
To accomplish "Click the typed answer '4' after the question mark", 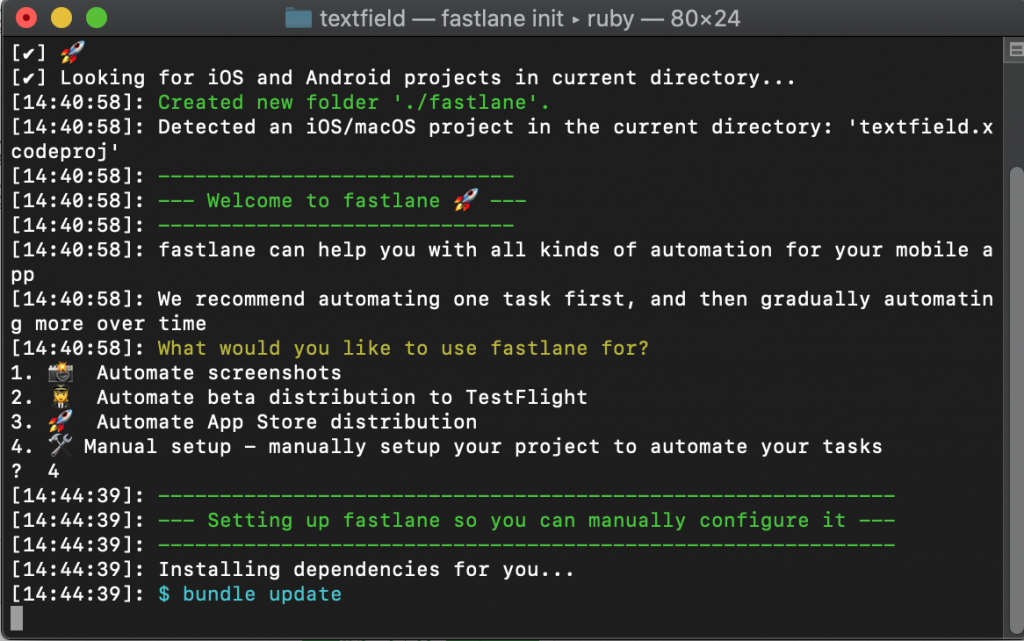I will pyautogui.click(x=53, y=471).
